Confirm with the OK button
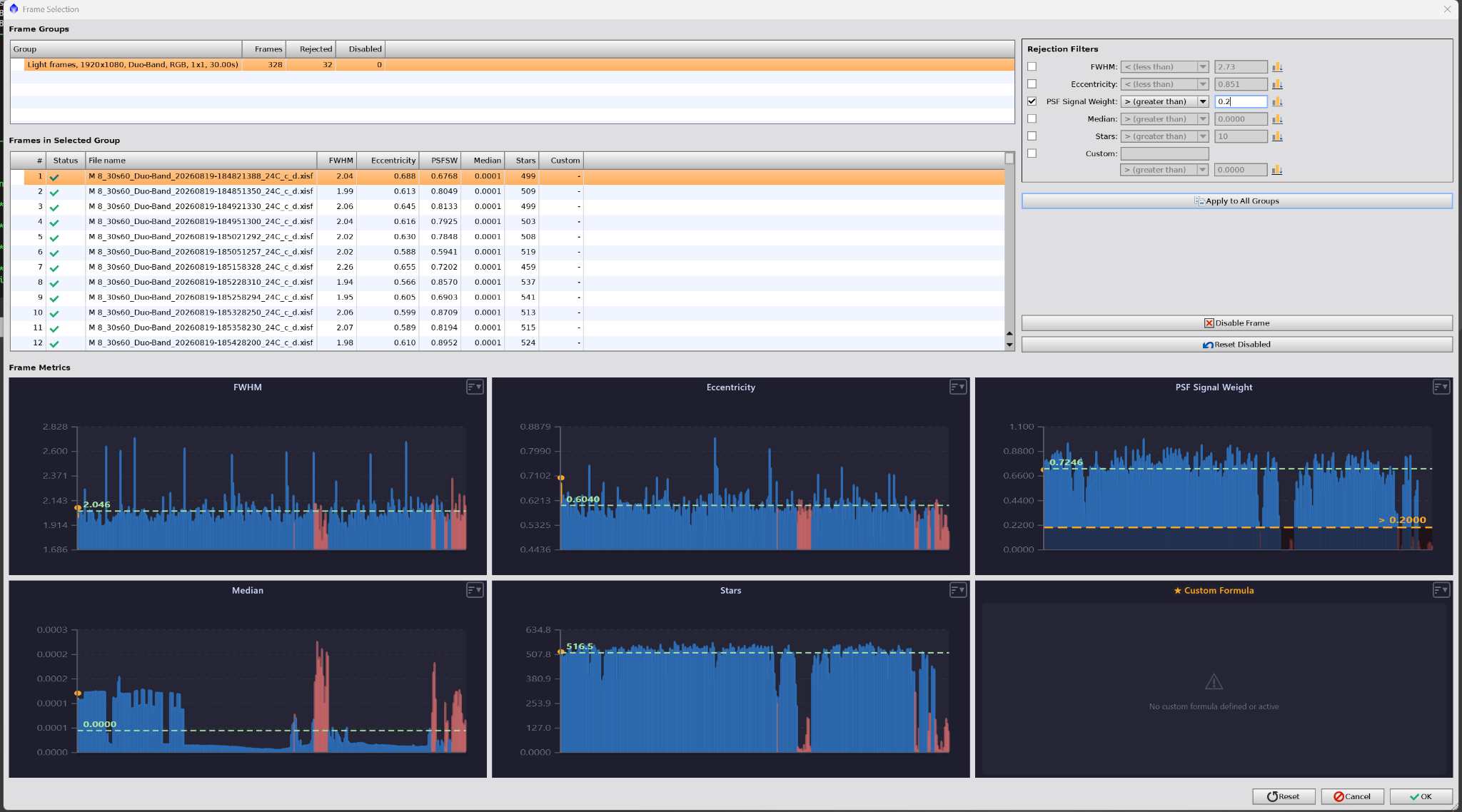 tap(1421, 796)
